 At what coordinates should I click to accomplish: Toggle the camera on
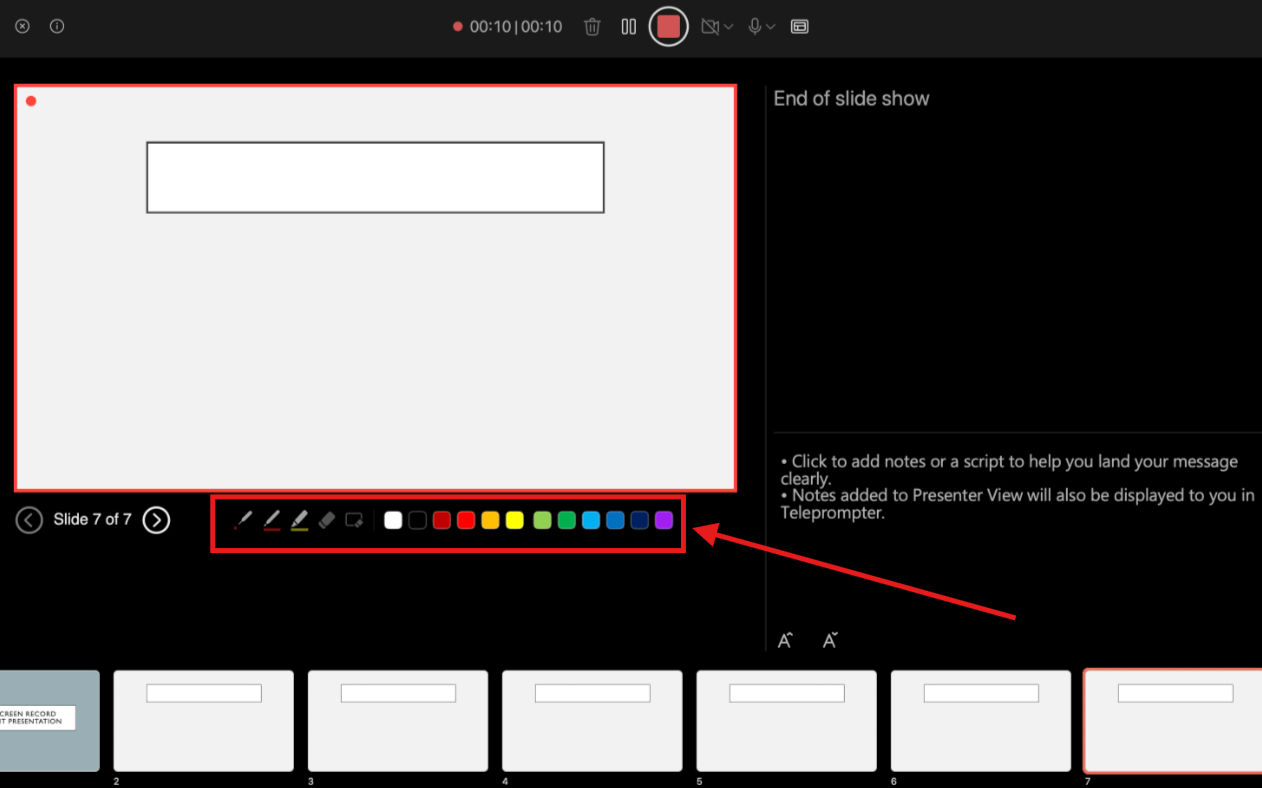point(708,27)
